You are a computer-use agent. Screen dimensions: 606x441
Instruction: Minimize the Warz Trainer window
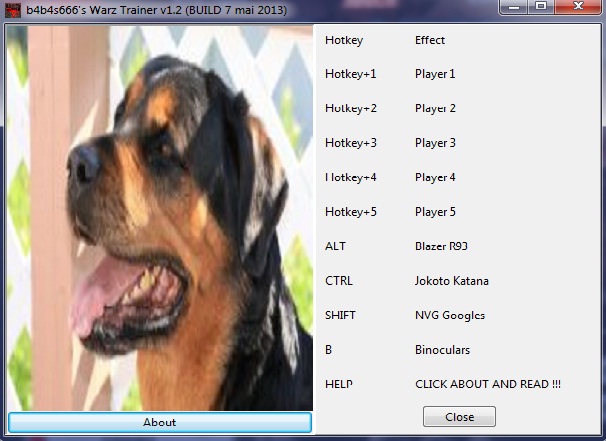click(514, 7)
